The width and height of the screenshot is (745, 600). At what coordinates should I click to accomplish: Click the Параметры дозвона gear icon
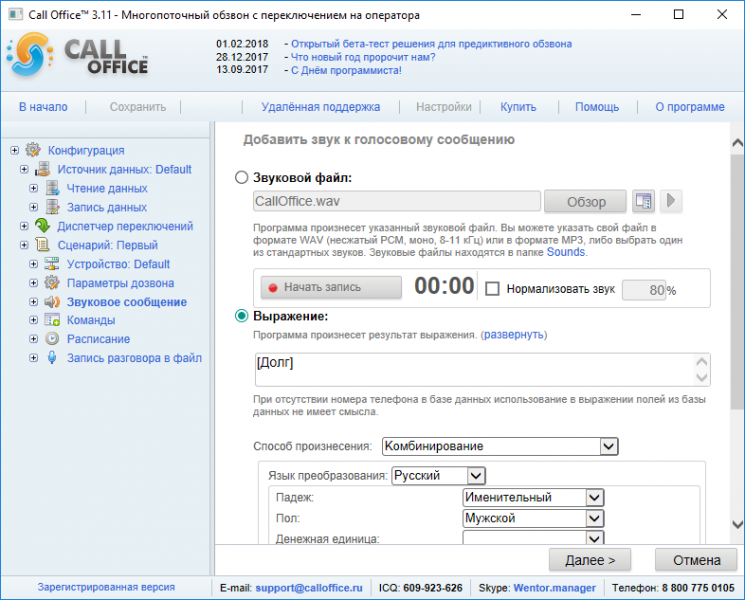tap(52, 283)
